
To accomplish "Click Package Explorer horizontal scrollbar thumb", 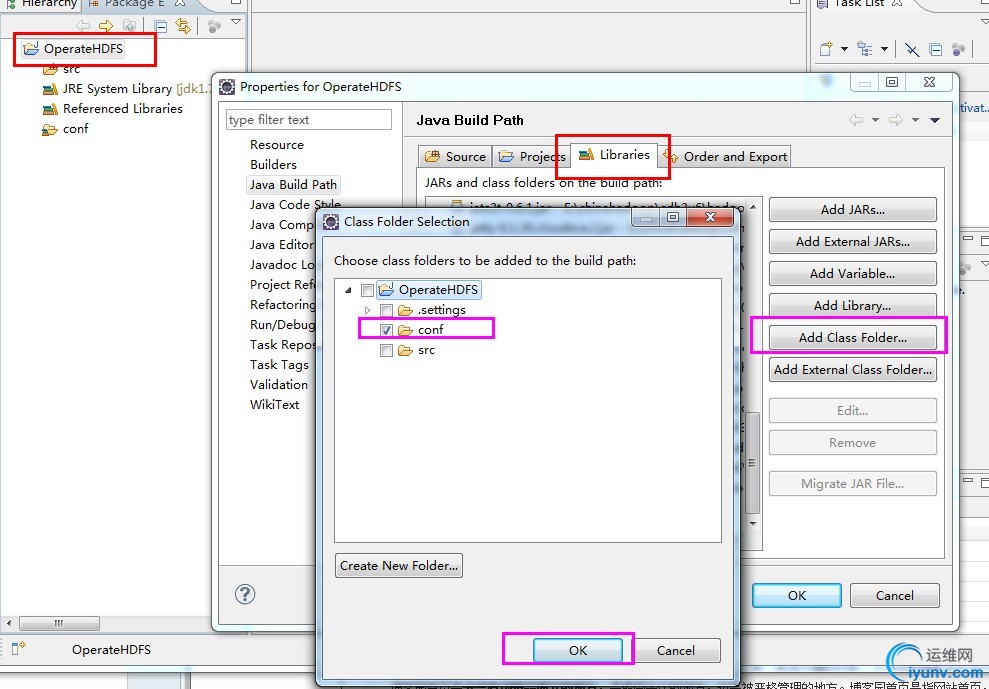I will pyautogui.click(x=59, y=623).
